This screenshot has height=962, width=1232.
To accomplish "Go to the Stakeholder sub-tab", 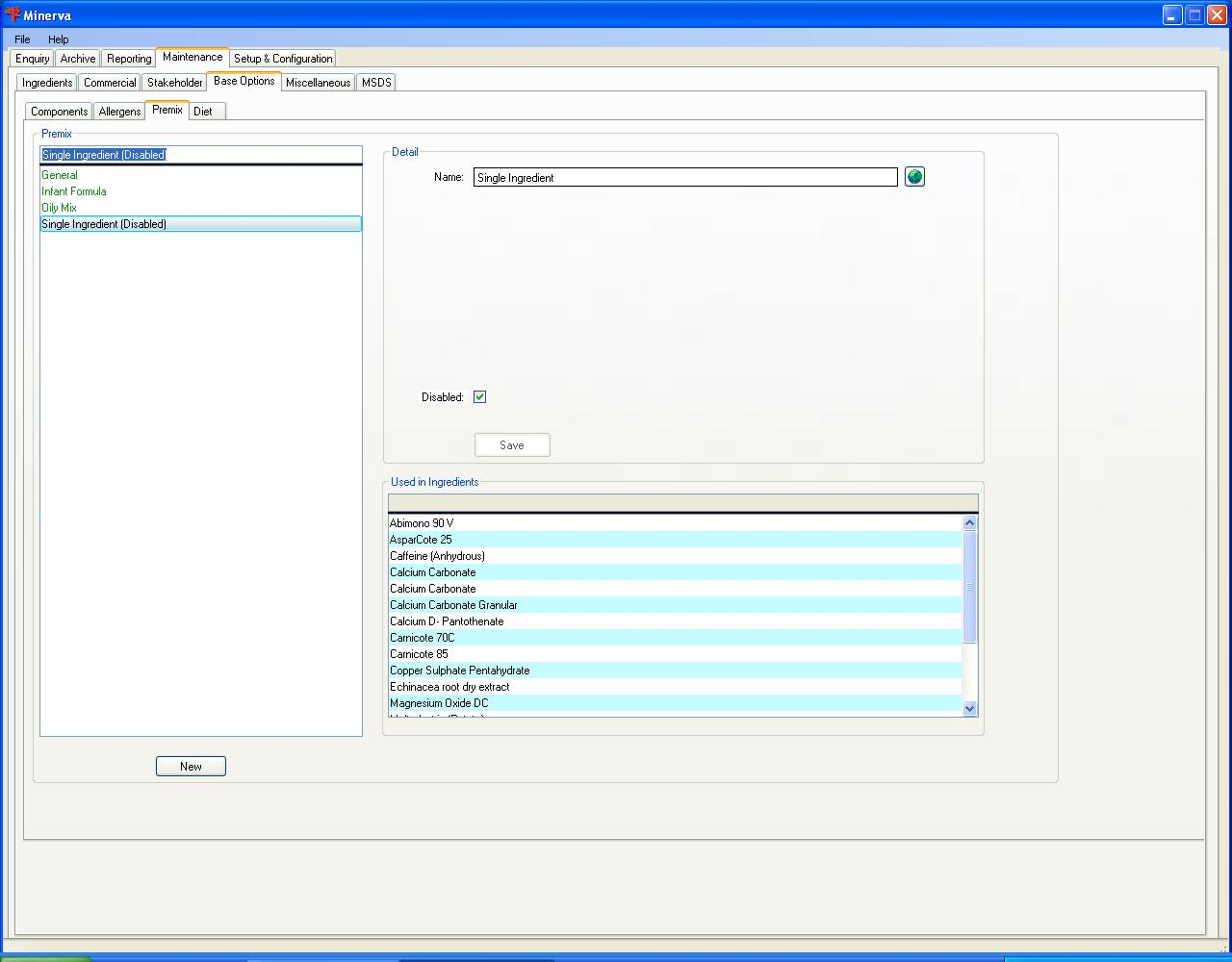I will click(175, 83).
